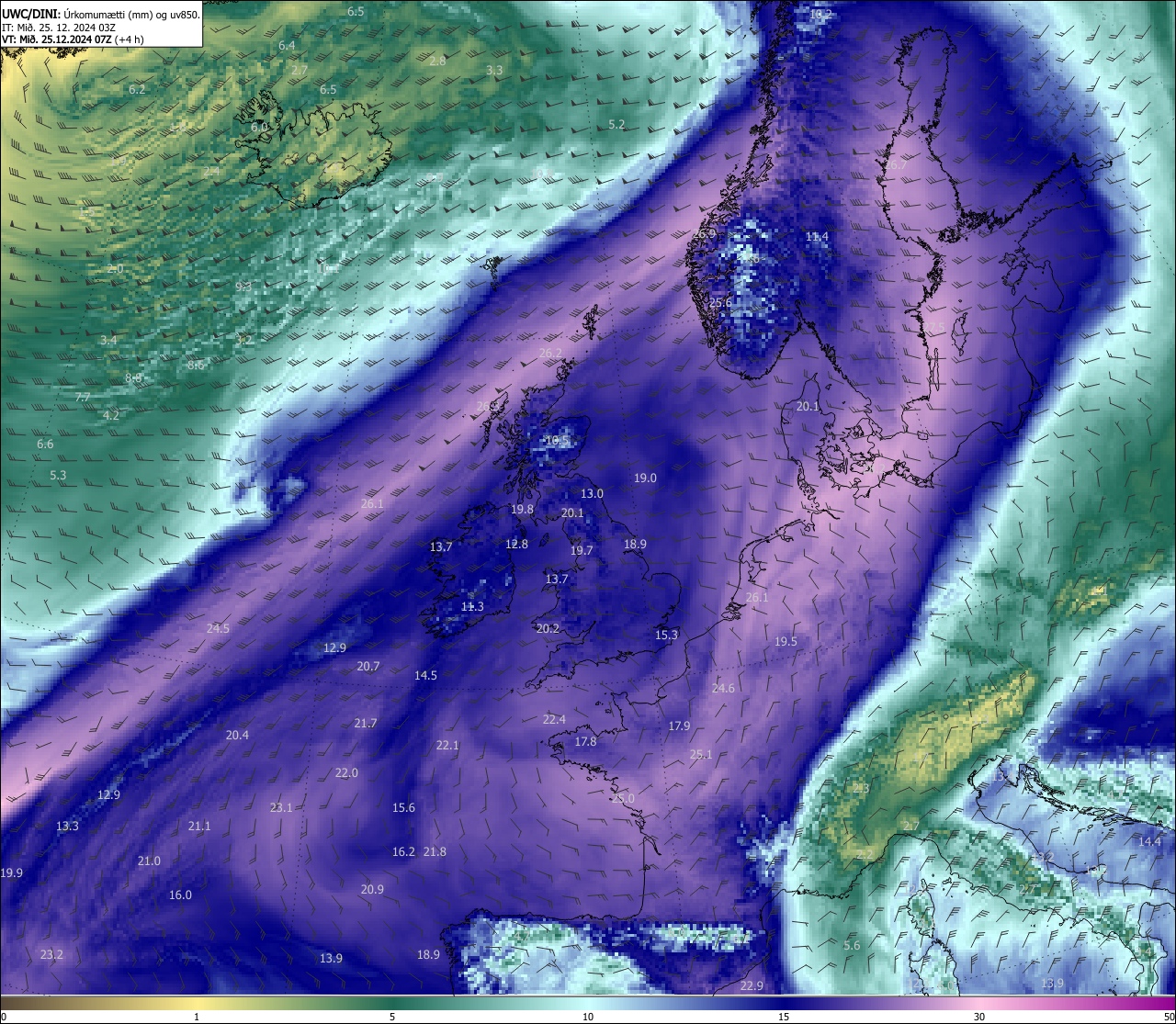Click the 12.8 value label
The height and width of the screenshot is (1024, 1176).
516,544
